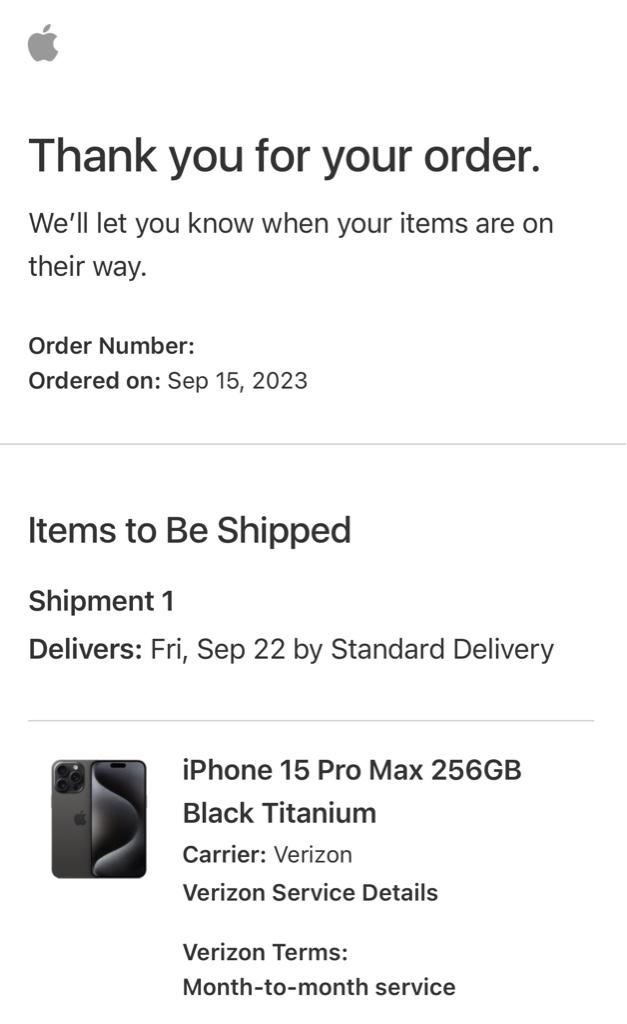The image size is (627, 1024).
Task: Select the Shipment 1 label
Action: pos(101,601)
